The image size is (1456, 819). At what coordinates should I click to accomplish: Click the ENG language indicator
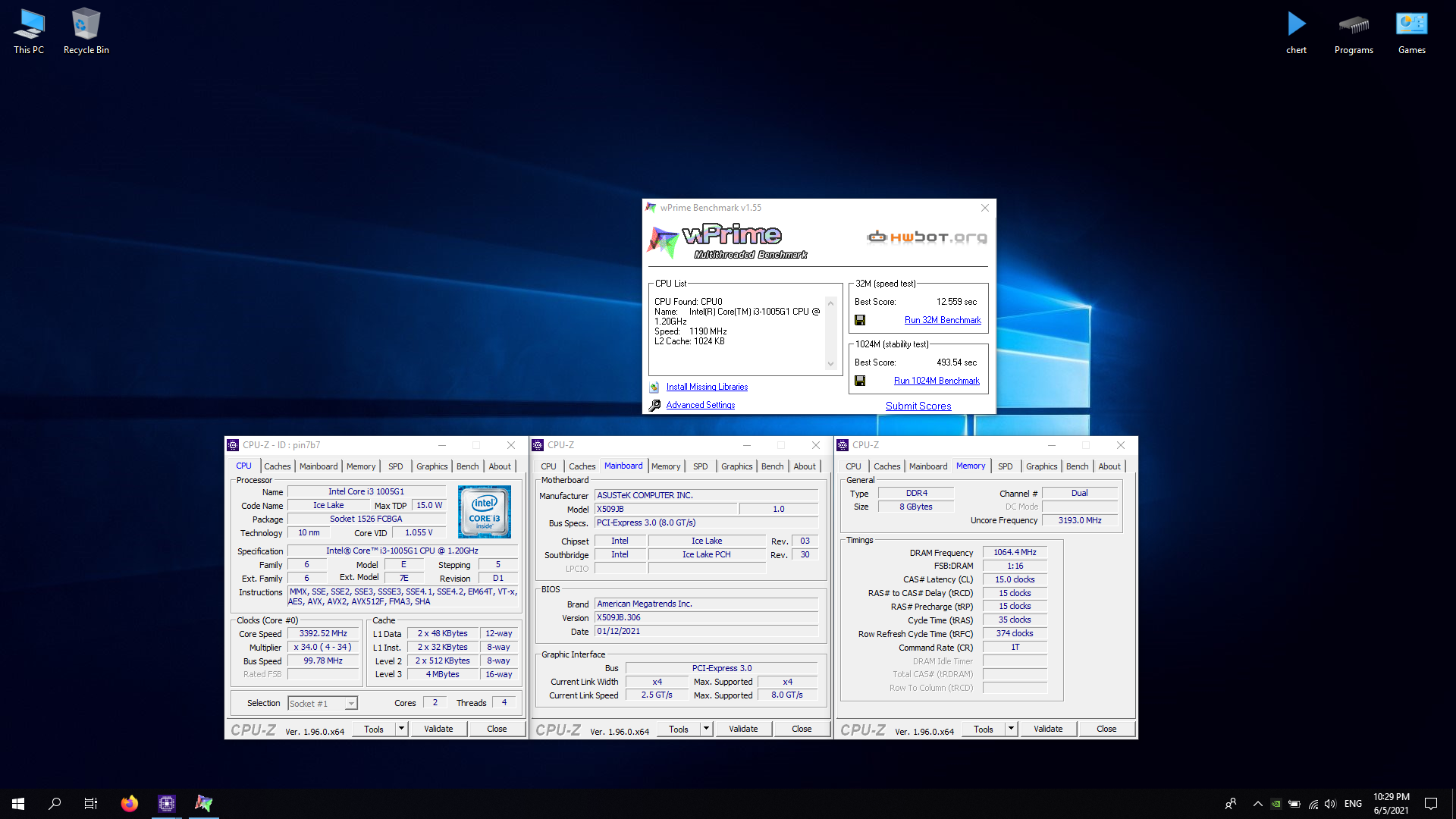1354,804
